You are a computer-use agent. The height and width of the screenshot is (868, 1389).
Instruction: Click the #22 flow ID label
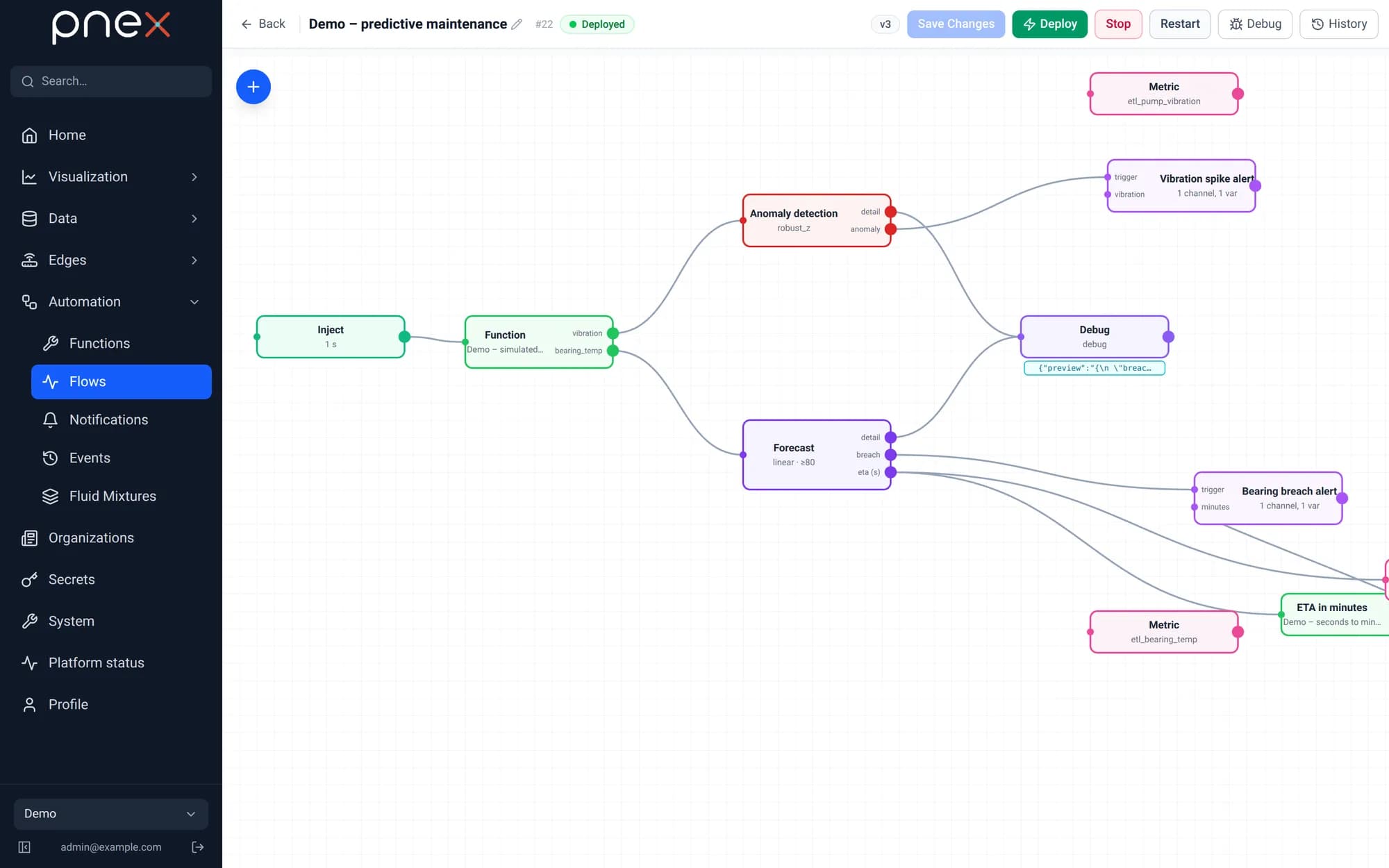pyautogui.click(x=544, y=24)
